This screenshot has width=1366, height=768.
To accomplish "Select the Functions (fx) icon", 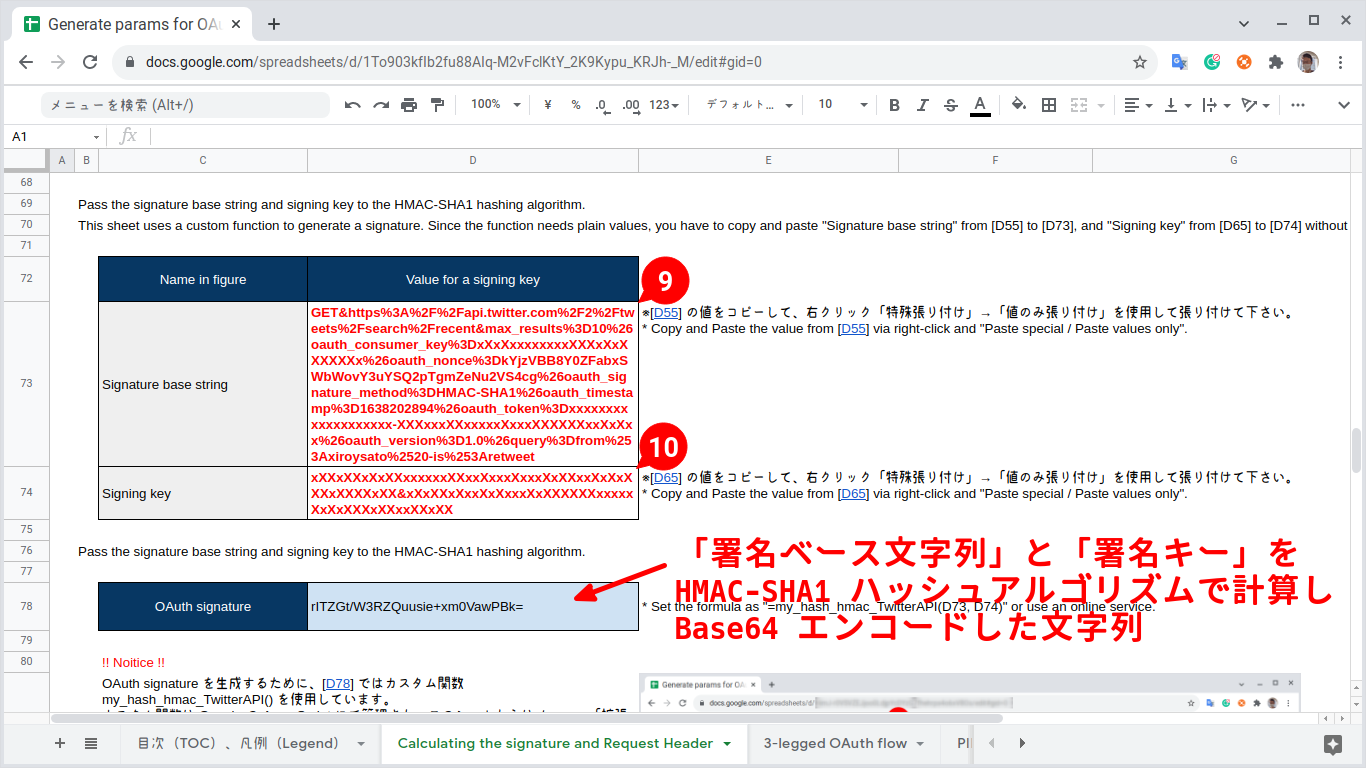I will (x=128, y=134).
